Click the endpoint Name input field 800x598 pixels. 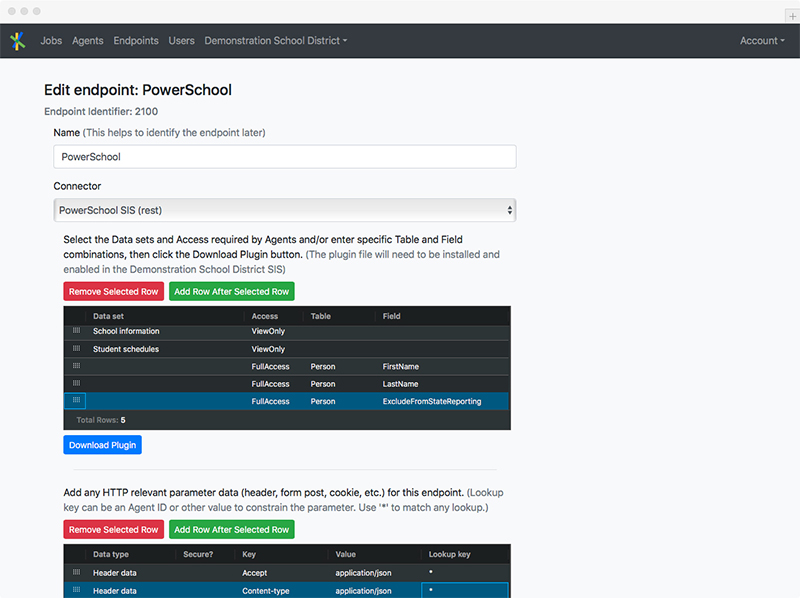pos(284,157)
